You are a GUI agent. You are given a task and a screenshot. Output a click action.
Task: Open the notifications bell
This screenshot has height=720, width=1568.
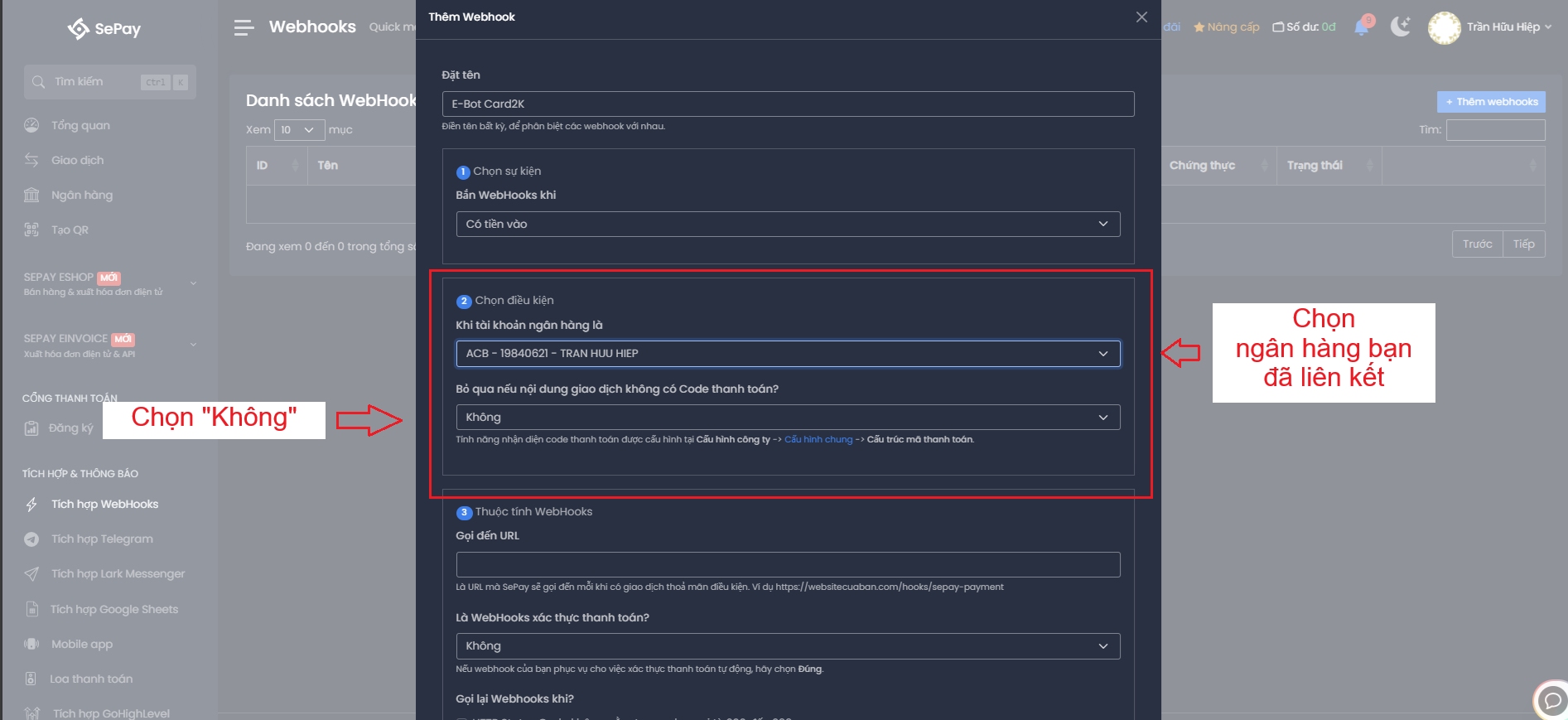point(1361,27)
